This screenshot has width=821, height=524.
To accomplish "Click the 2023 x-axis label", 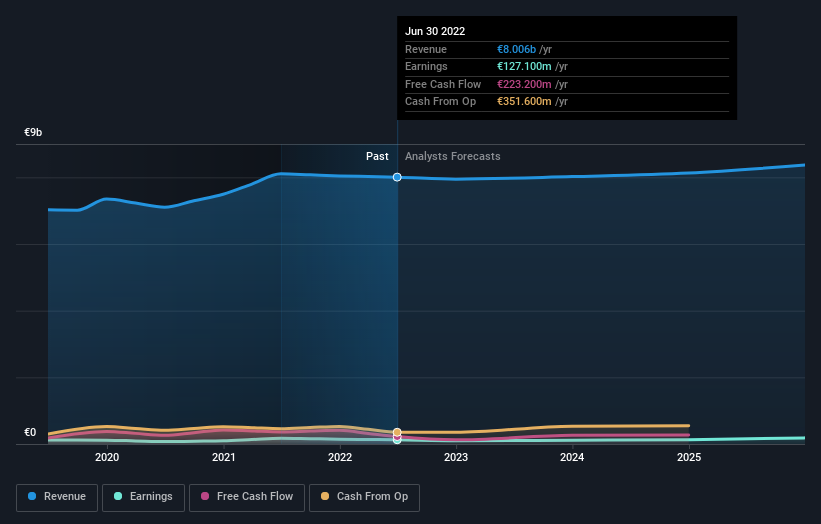I will tap(456, 457).
